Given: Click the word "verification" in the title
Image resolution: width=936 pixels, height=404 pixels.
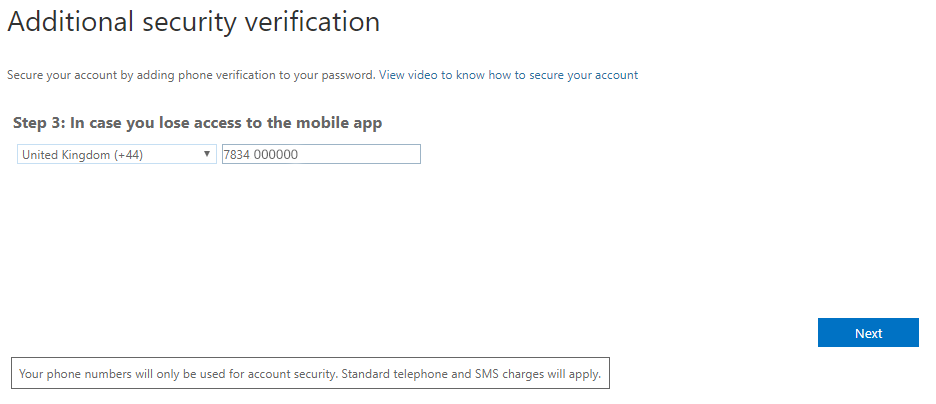Looking at the screenshot, I should [316, 22].
